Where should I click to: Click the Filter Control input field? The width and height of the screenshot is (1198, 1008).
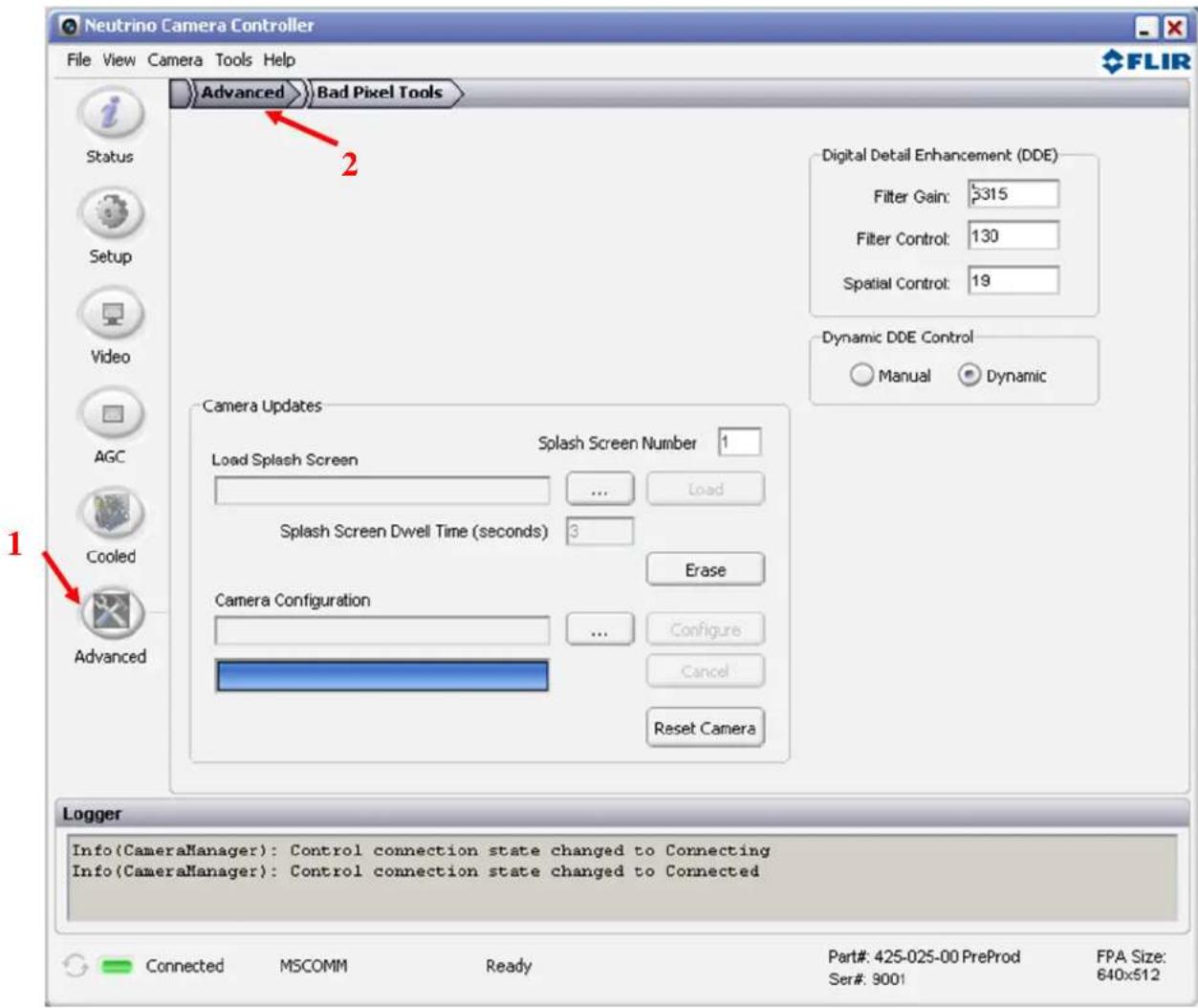[x=1013, y=236]
